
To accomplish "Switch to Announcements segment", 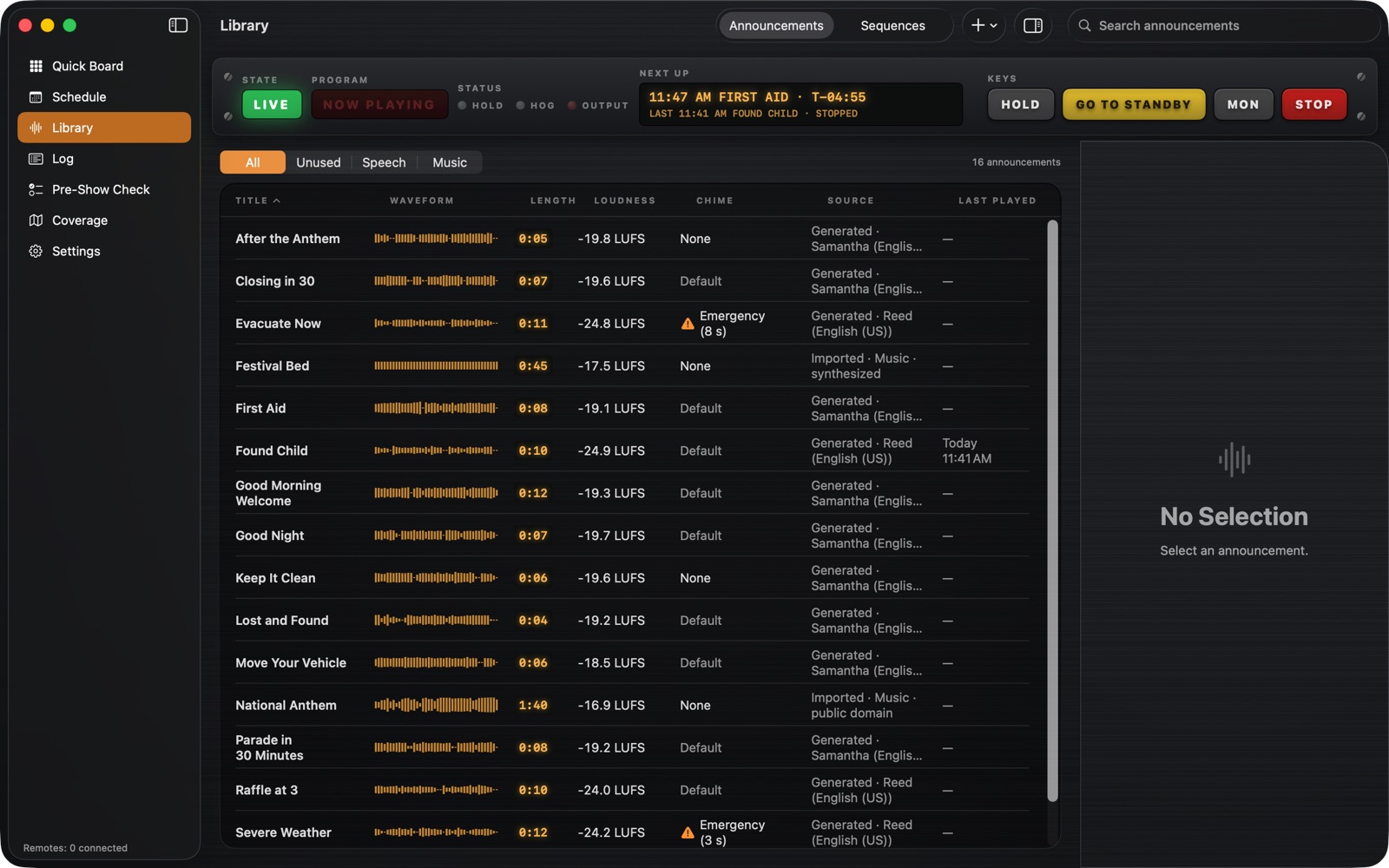I will point(776,25).
